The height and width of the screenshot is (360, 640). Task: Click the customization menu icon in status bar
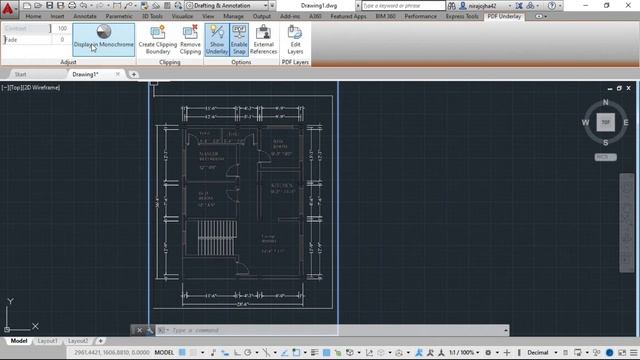(633, 353)
